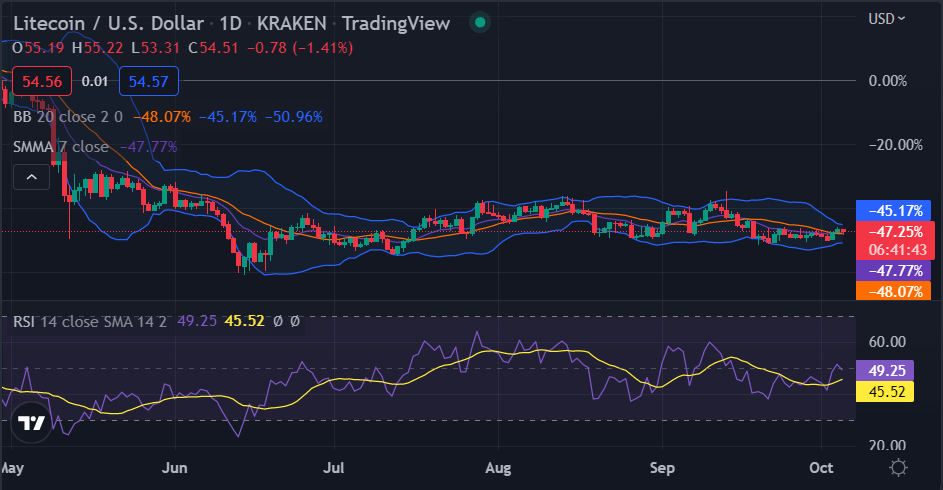This screenshot has height=490, width=943.
Task: Click the Jul label on the time axis
Action: pos(334,468)
